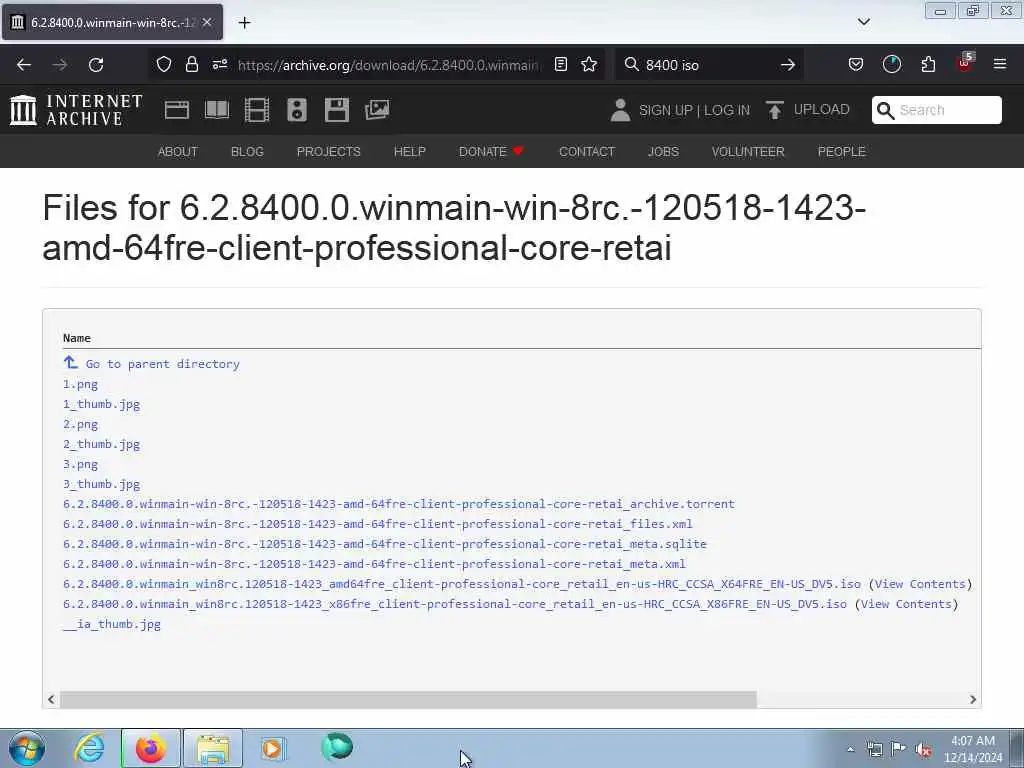The height and width of the screenshot is (768, 1024).
Task: Open the Software floppy disk icon
Action: pyautogui.click(x=337, y=110)
